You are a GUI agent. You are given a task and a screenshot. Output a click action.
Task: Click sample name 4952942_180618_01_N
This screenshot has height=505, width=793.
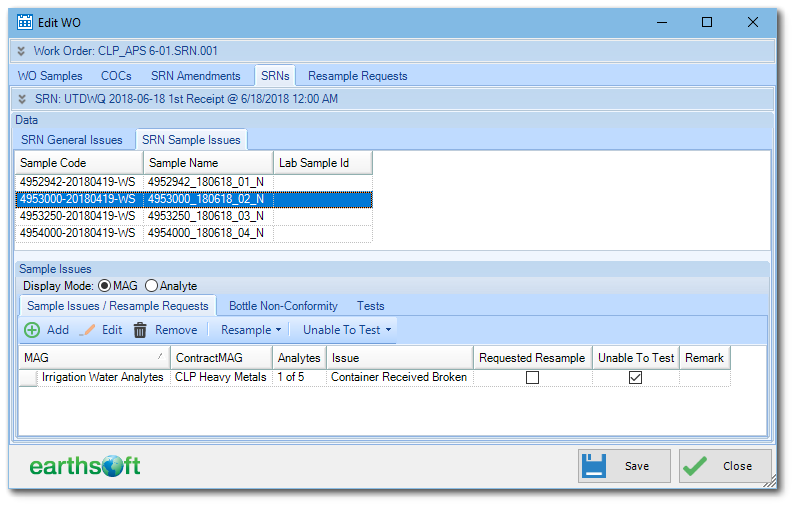pyautogui.click(x=206, y=182)
